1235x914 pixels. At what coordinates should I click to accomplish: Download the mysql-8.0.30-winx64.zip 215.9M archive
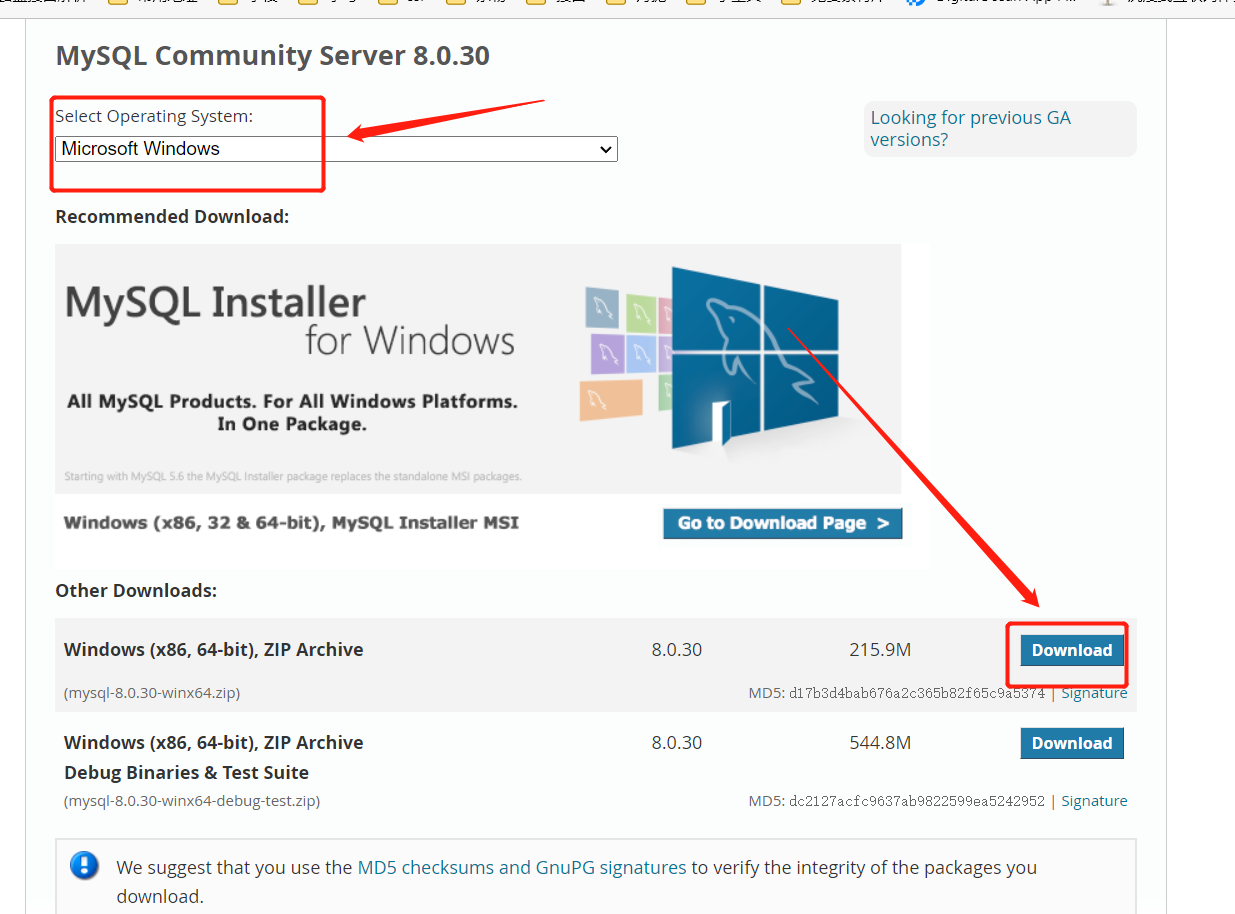pos(1072,650)
